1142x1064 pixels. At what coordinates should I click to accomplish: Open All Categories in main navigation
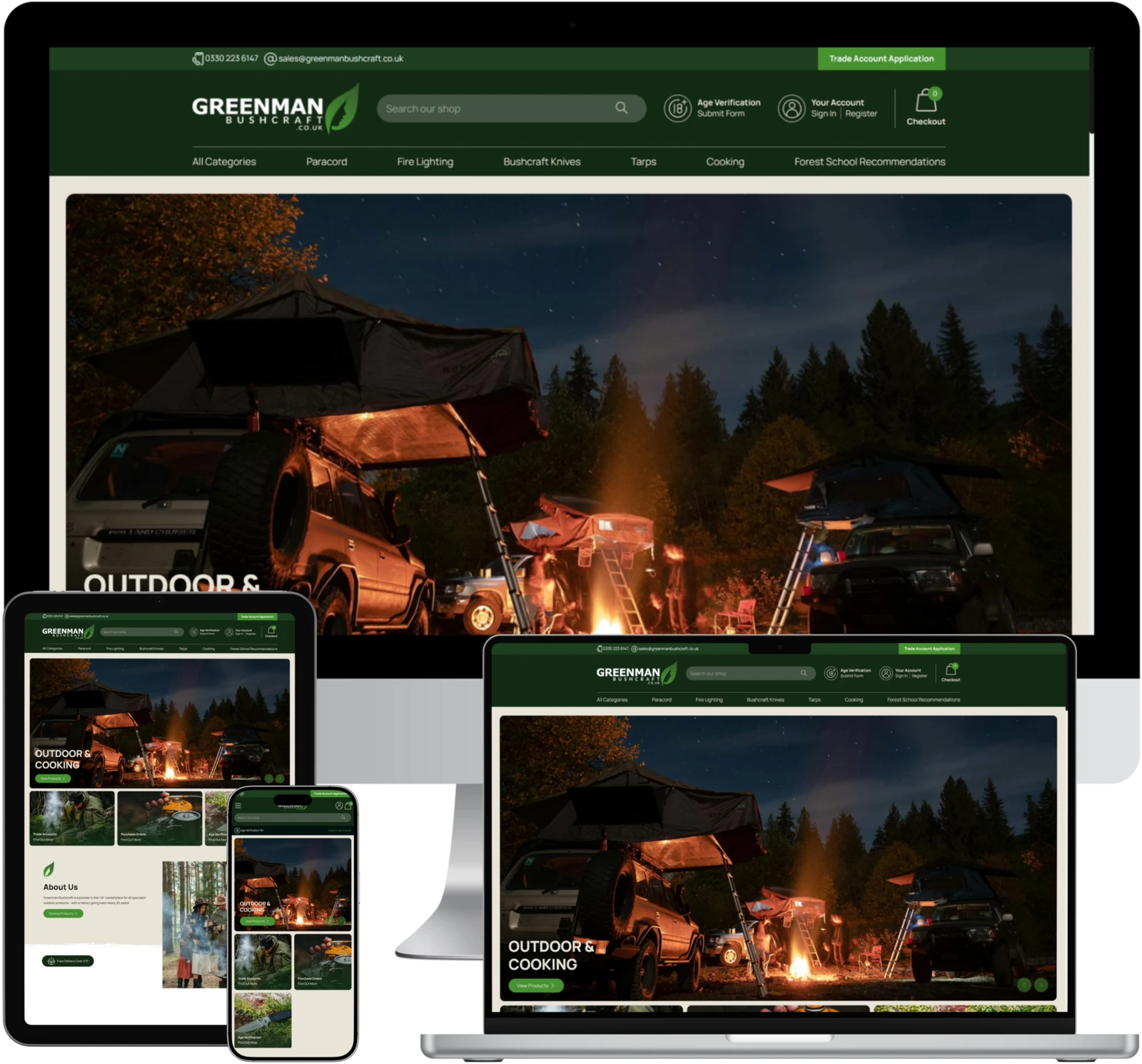[224, 162]
